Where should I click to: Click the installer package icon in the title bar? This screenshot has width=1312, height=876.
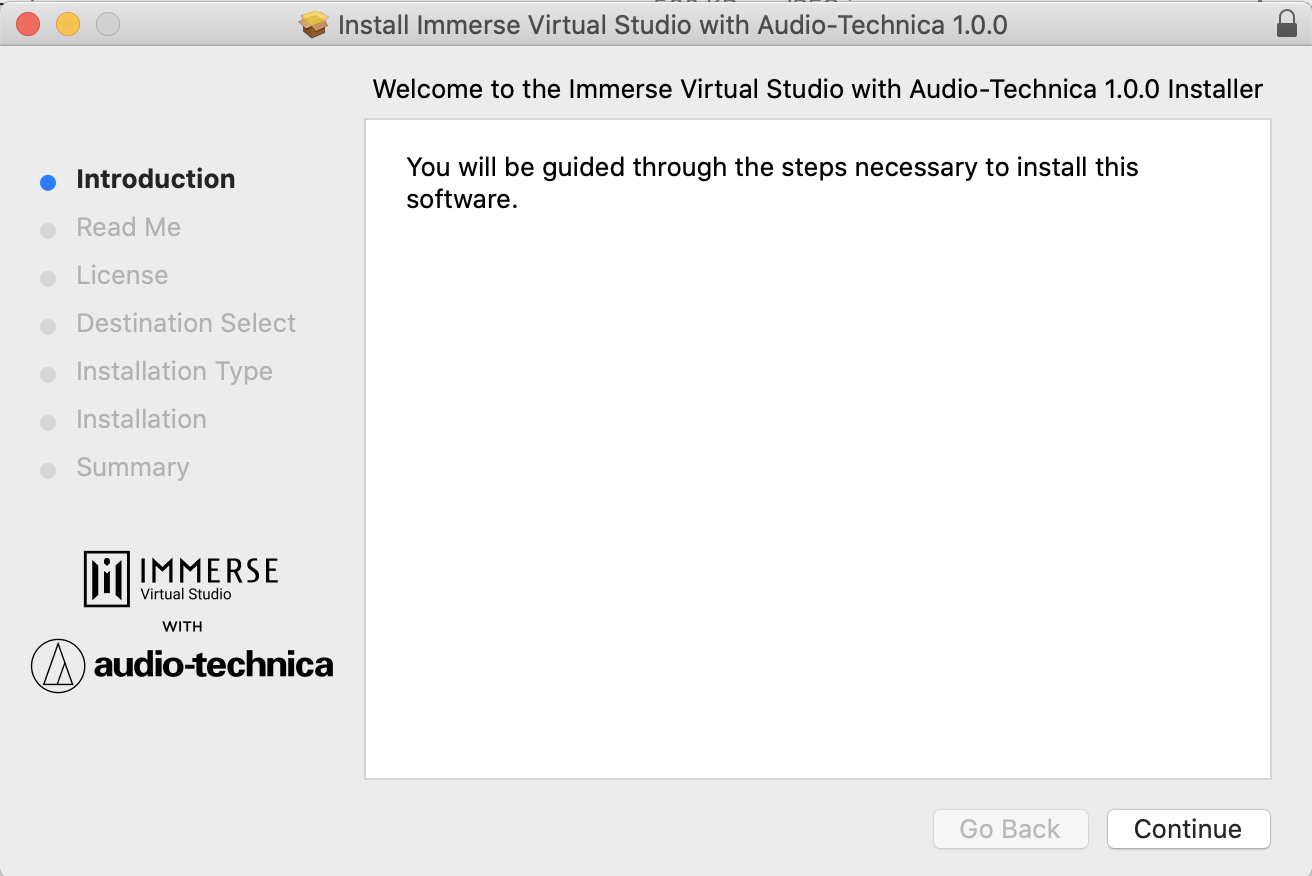pos(313,24)
